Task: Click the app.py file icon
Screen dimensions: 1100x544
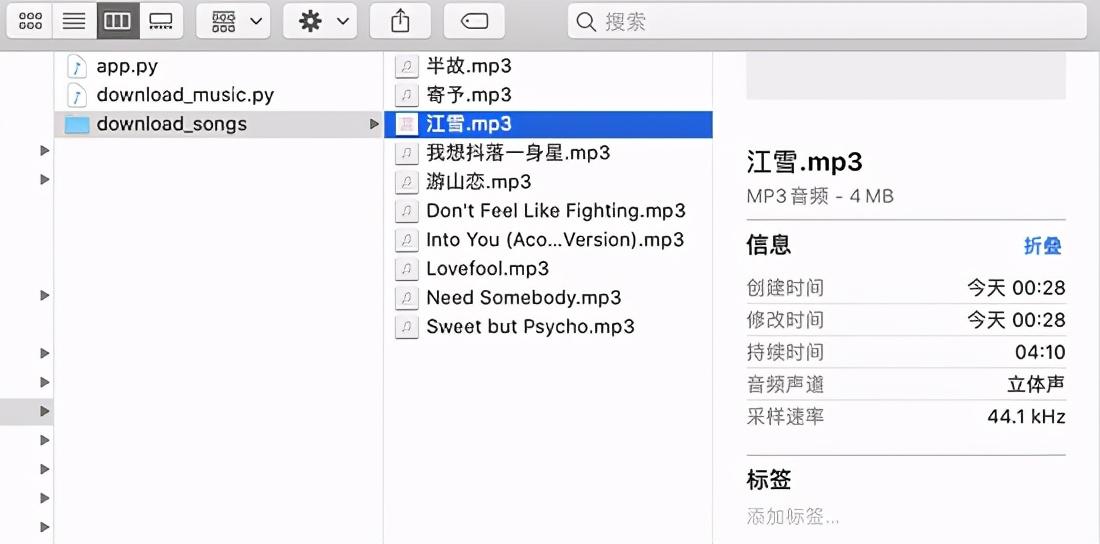Action: [76, 66]
